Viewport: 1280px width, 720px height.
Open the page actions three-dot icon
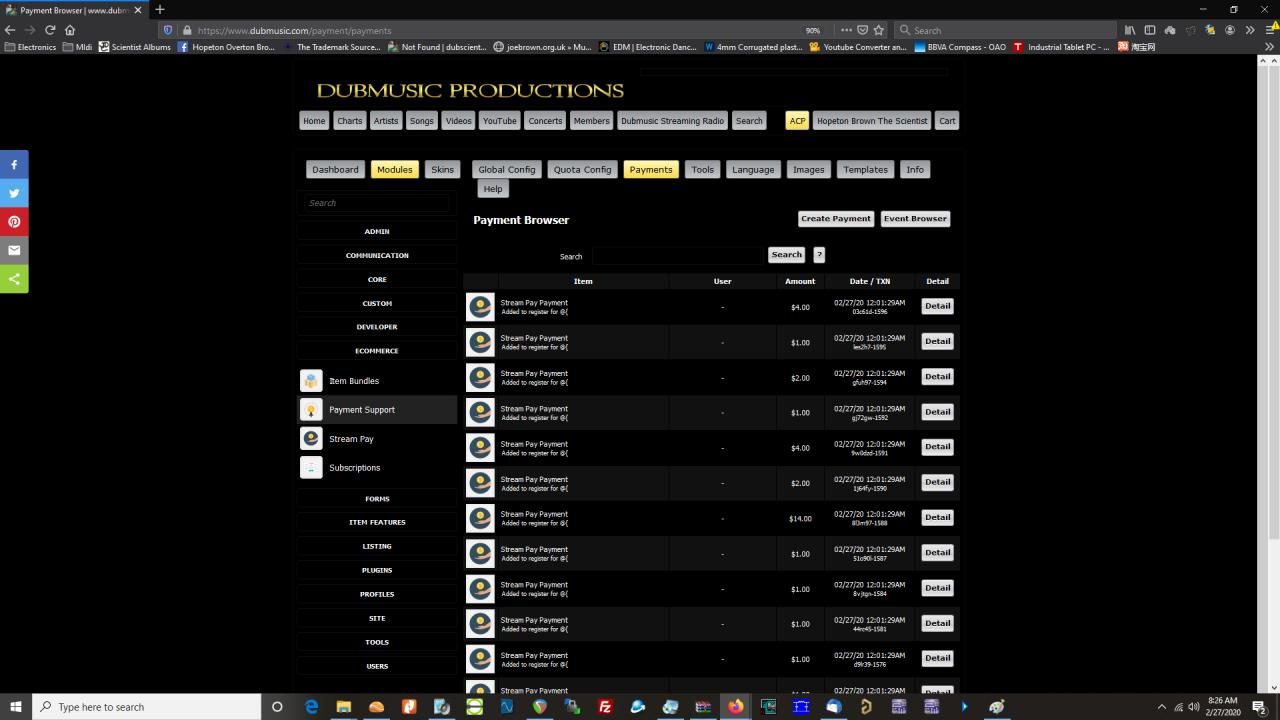[x=846, y=30]
